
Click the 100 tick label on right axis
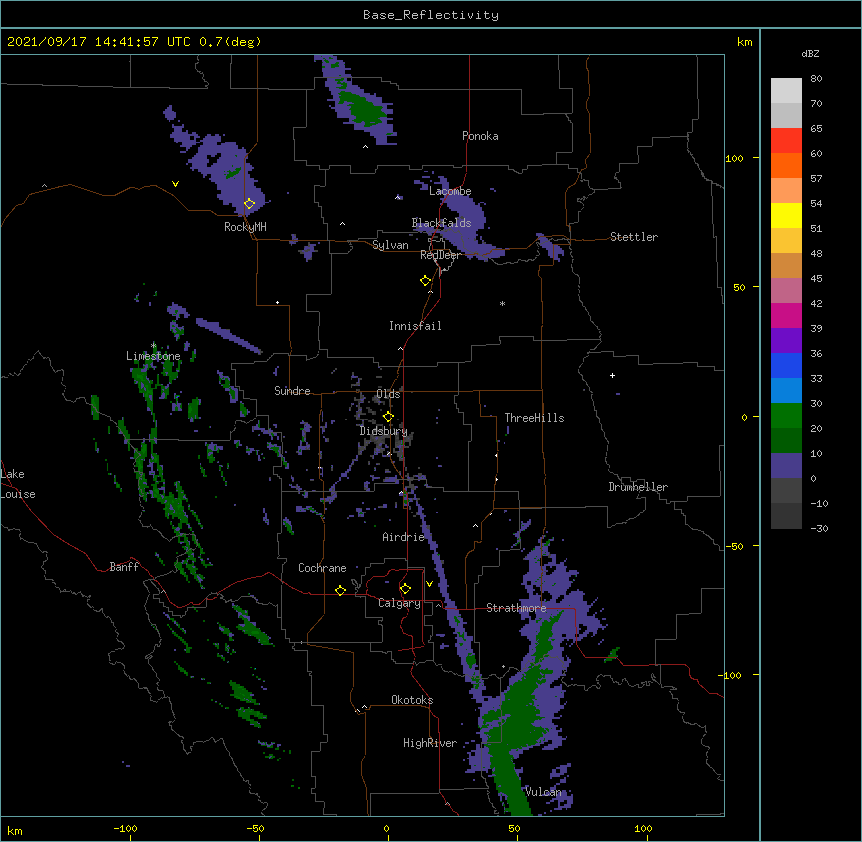tap(734, 158)
